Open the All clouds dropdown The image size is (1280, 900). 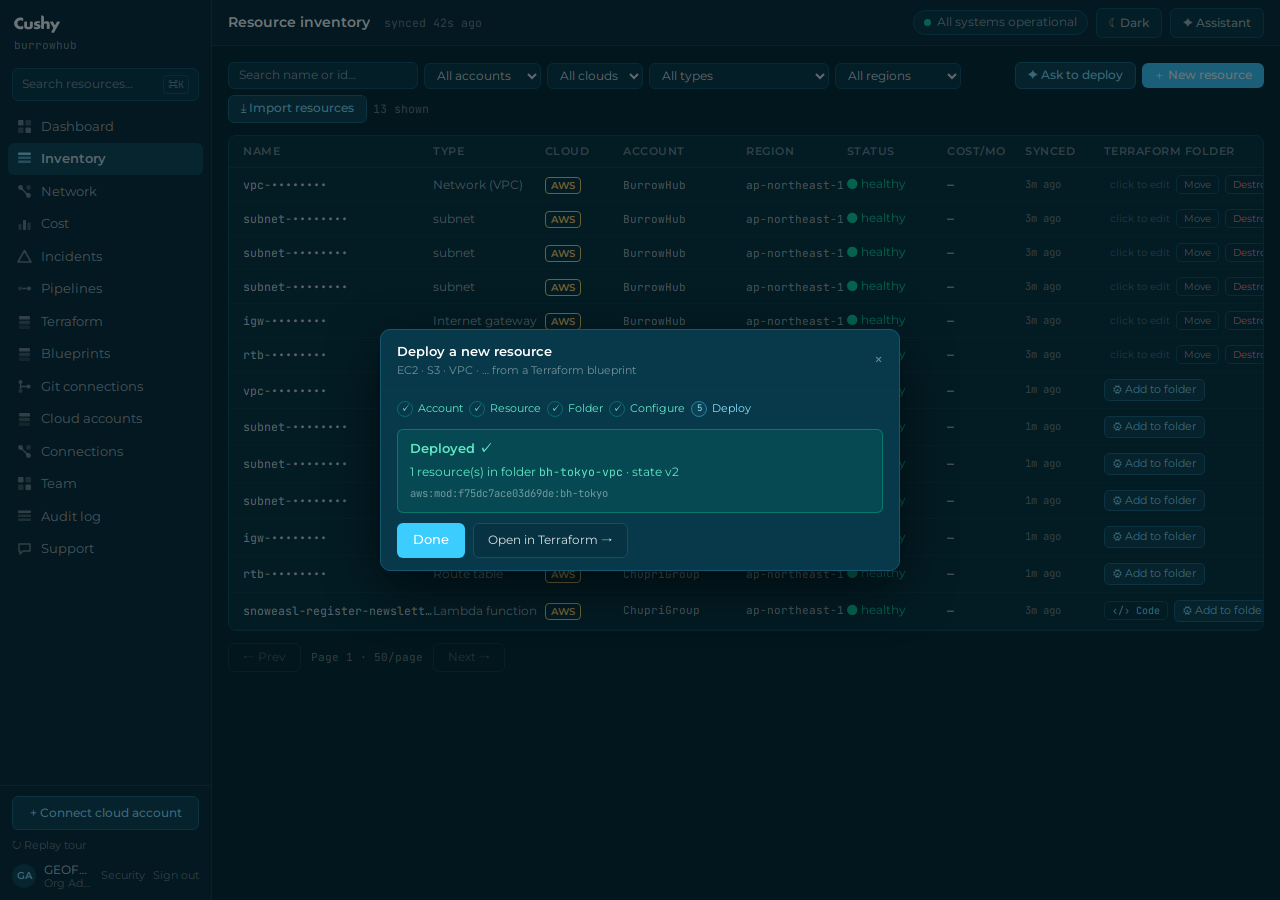pyautogui.click(x=595, y=76)
